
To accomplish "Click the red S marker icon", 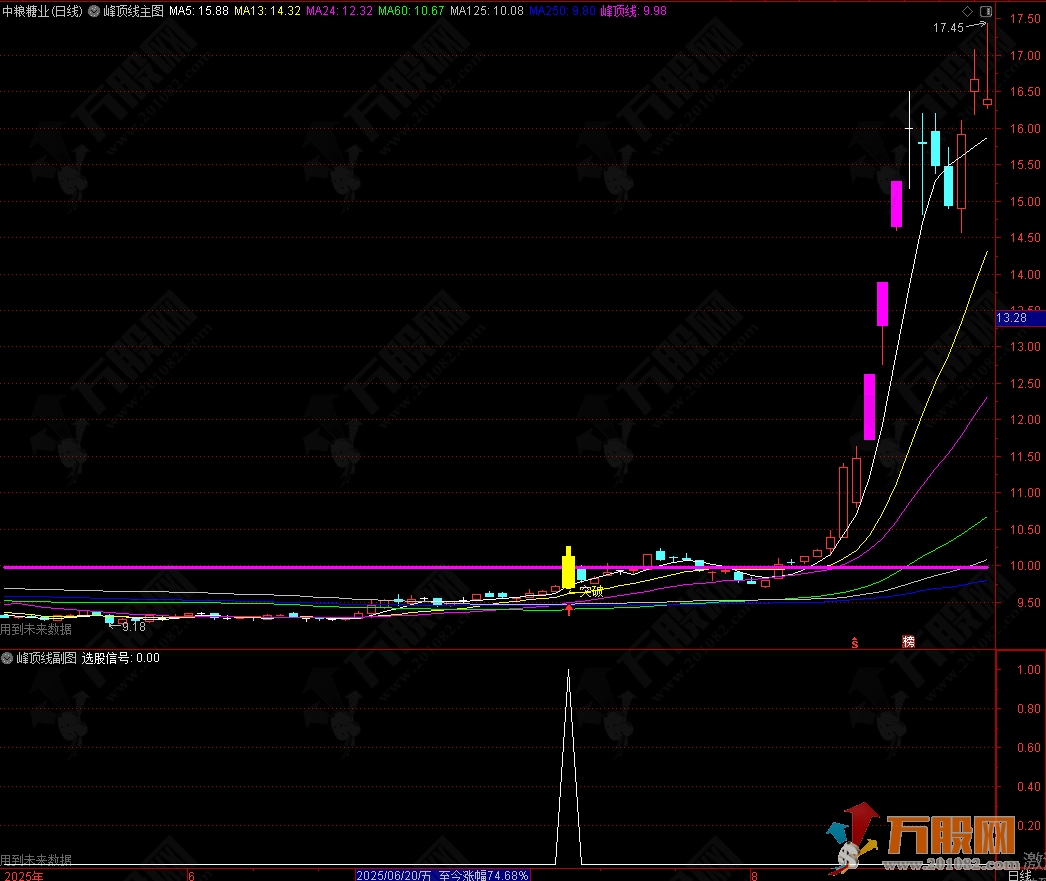I will point(855,641).
